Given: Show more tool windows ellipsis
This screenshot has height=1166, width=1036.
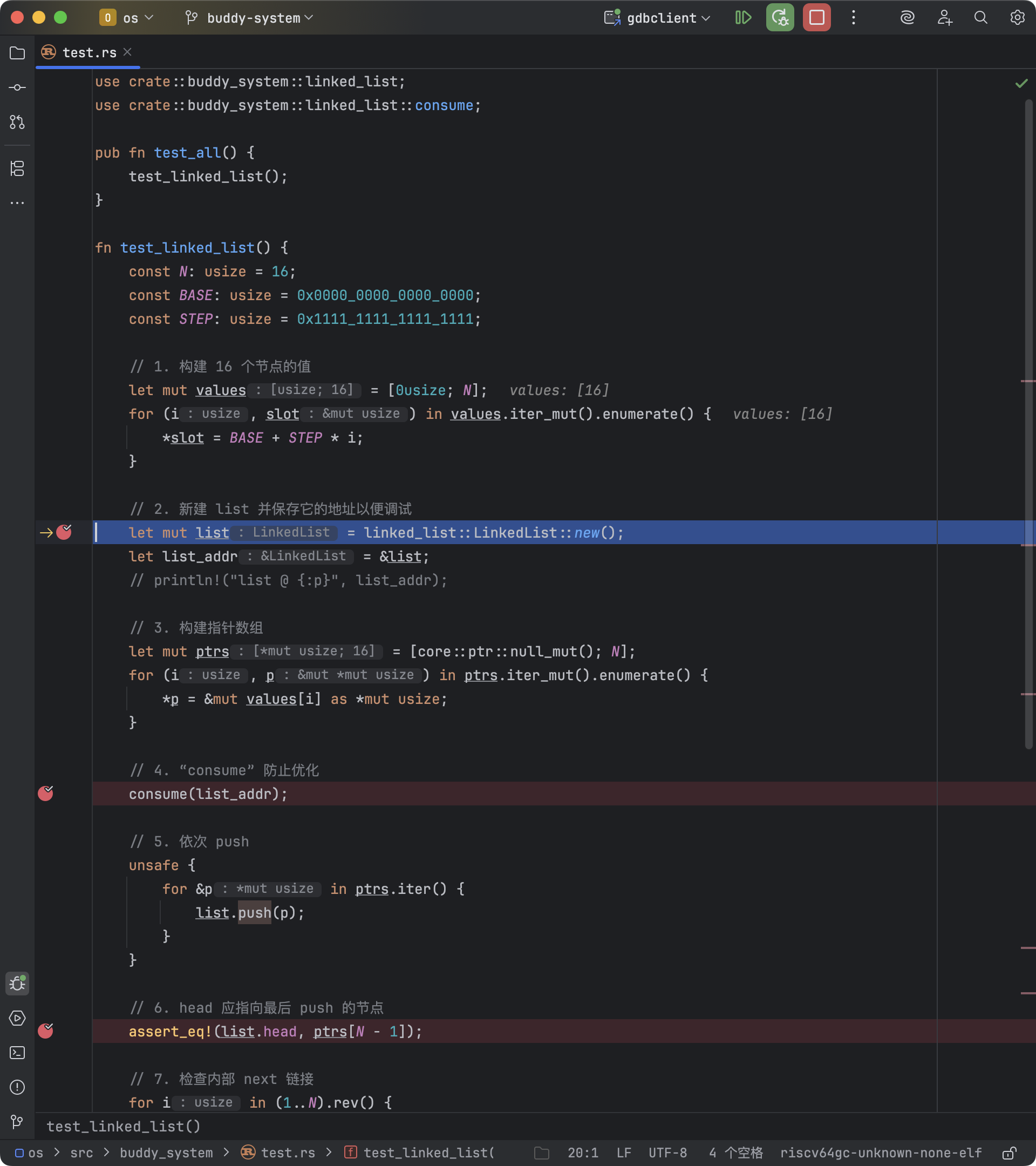Looking at the screenshot, I should 17,202.
